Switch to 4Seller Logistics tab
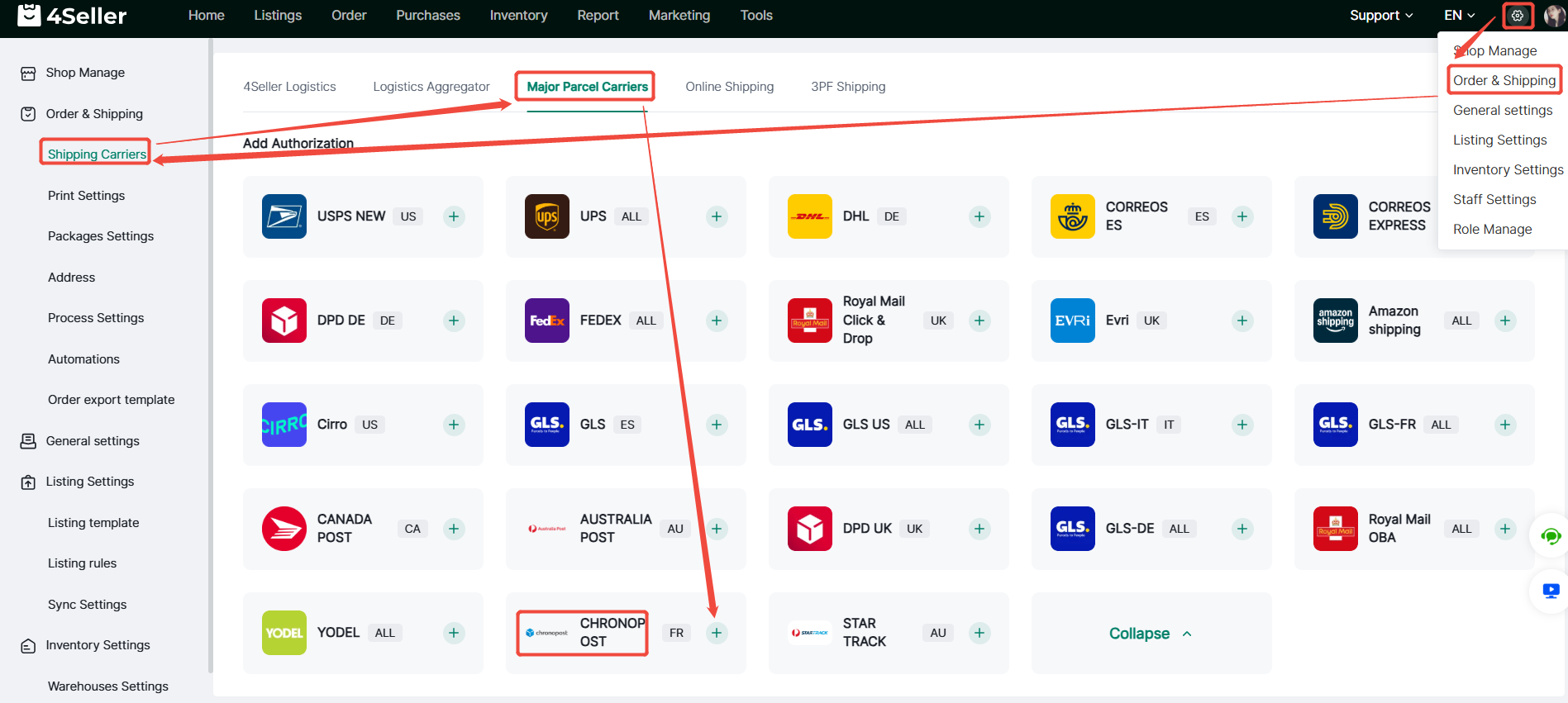This screenshot has width=1568, height=703. (x=289, y=87)
